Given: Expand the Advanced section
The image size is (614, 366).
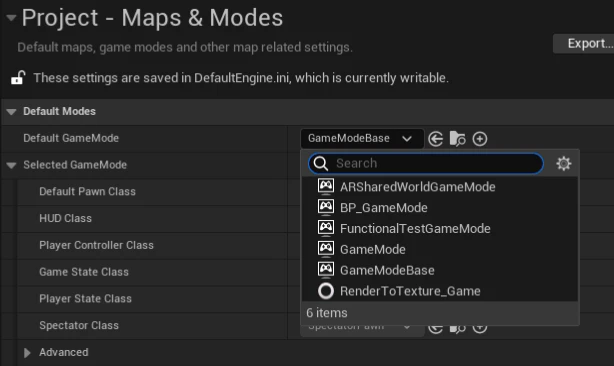Looking at the screenshot, I should click(x=27, y=353).
